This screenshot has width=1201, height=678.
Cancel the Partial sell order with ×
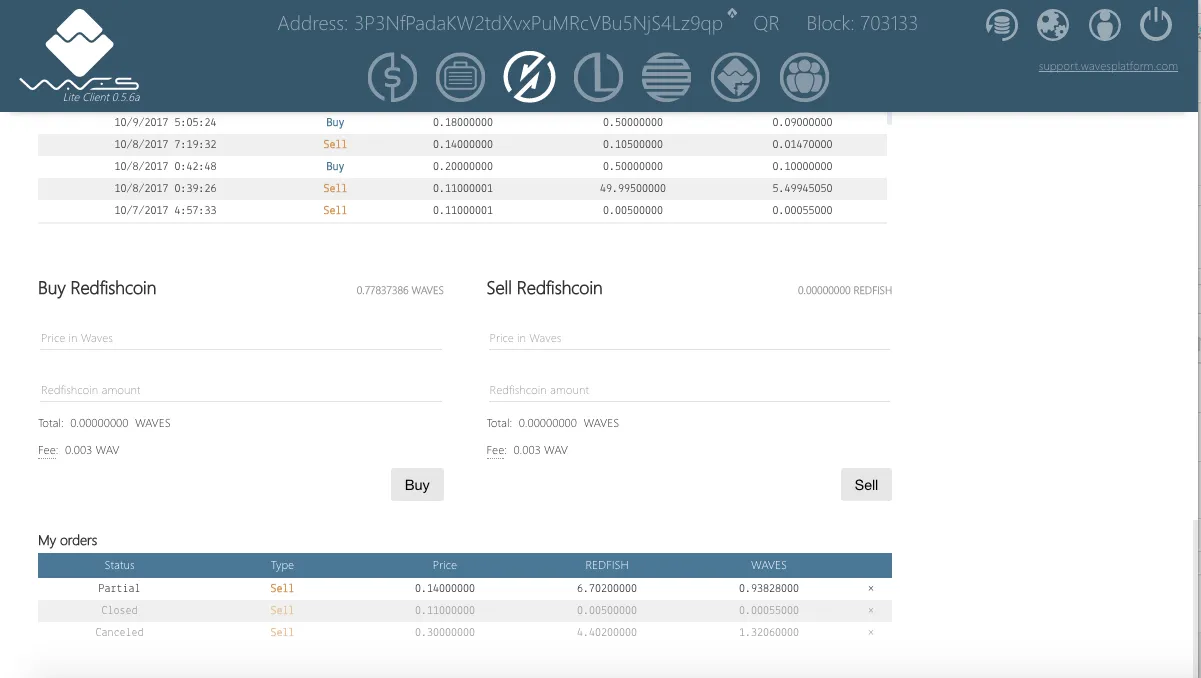tap(871, 588)
